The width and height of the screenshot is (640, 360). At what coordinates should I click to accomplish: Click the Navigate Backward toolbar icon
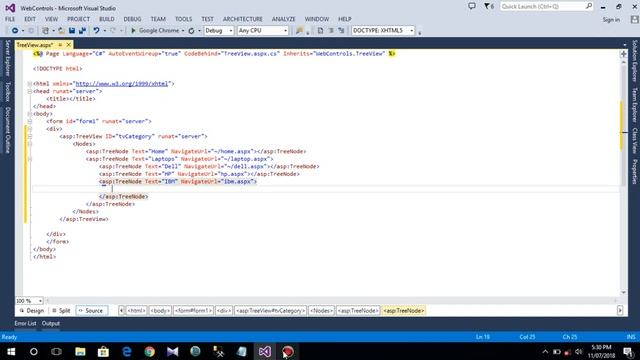coord(15,31)
